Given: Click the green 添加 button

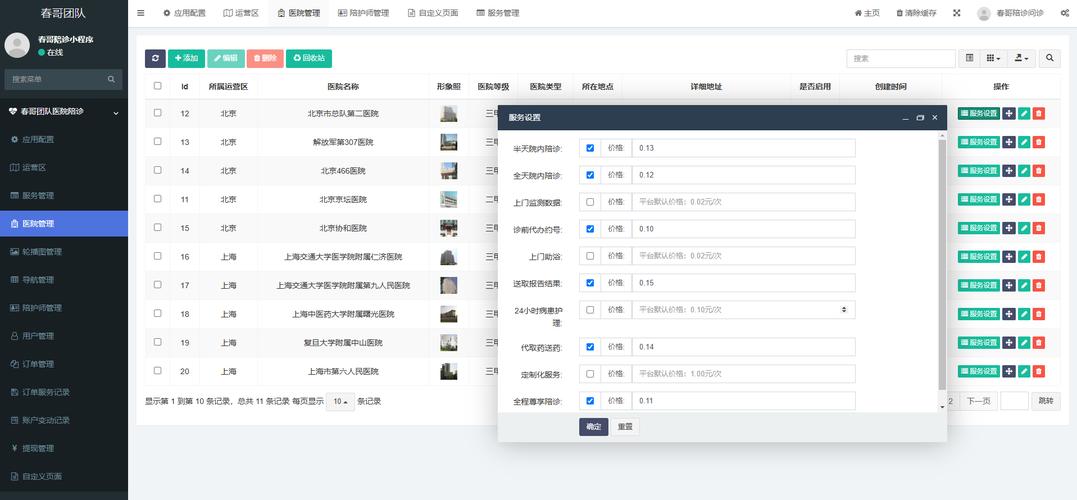Looking at the screenshot, I should pos(186,58).
